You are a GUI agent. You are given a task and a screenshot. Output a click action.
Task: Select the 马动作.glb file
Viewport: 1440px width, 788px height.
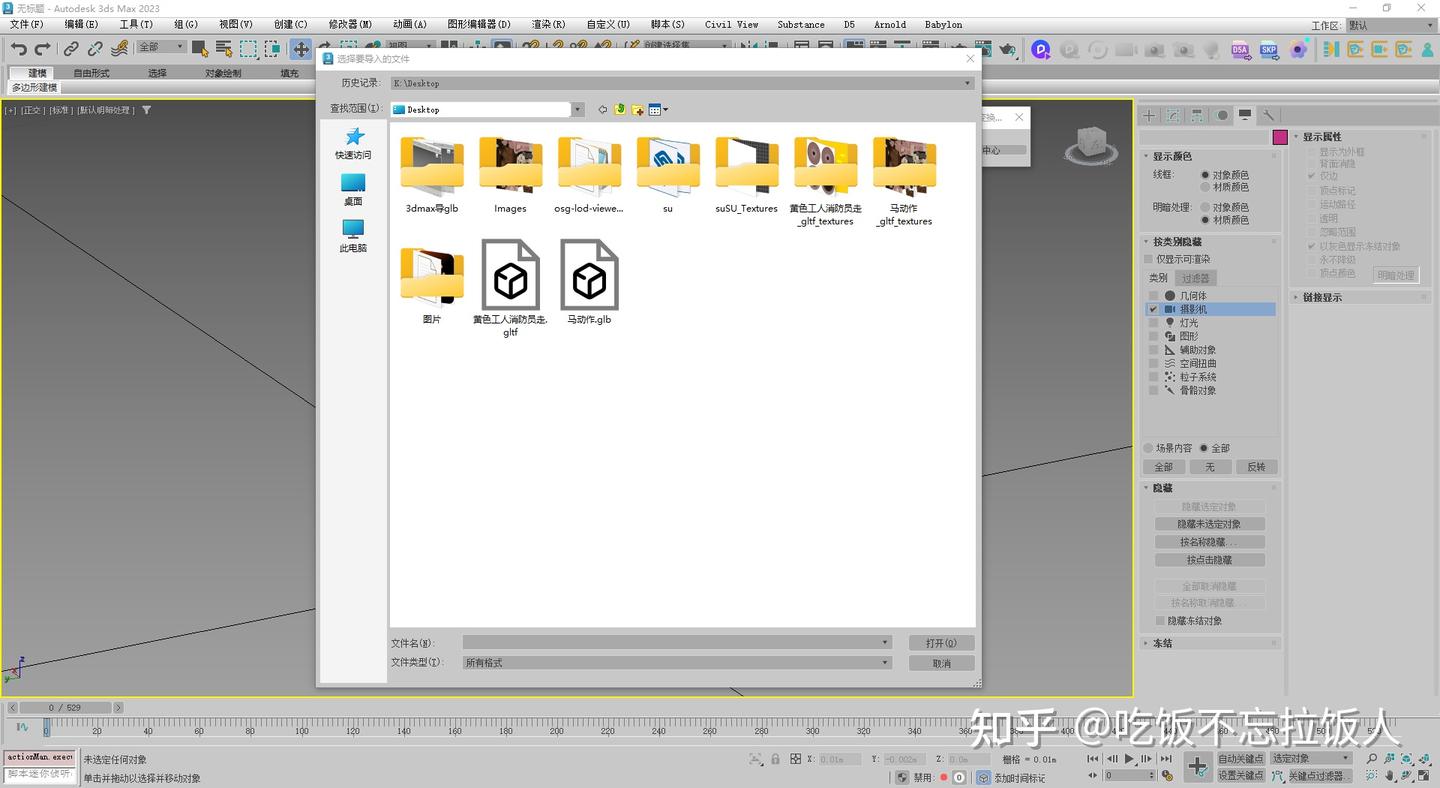[589, 282]
